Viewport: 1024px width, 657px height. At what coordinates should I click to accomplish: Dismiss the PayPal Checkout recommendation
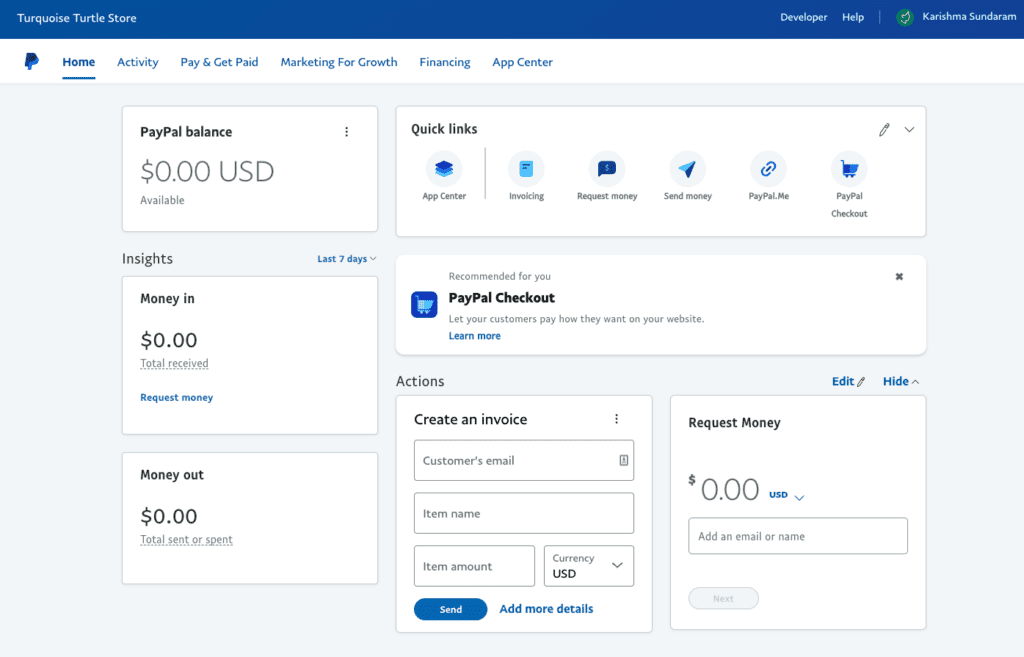tap(899, 277)
